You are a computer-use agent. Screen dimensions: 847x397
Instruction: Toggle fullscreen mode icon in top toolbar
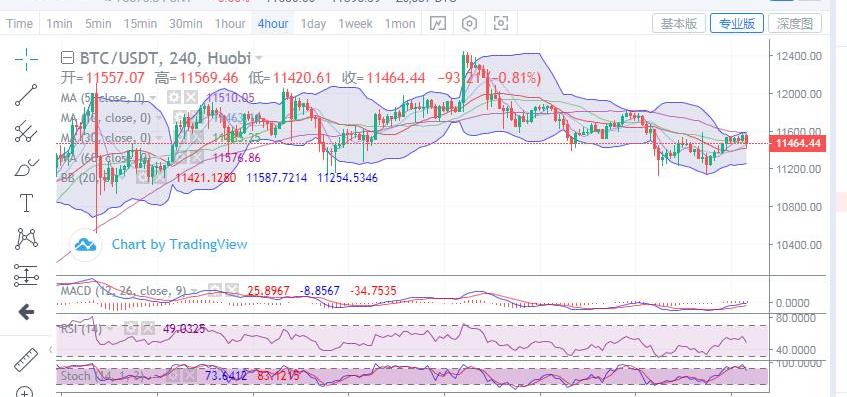[x=501, y=23]
